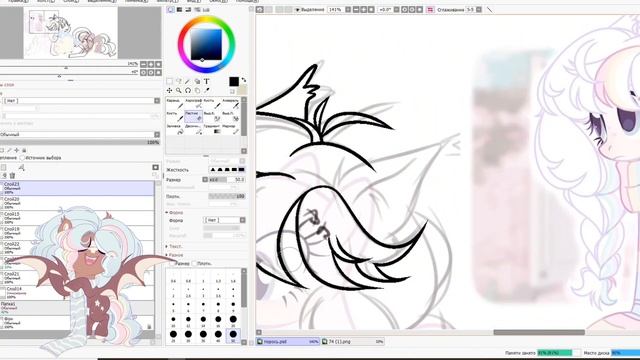This screenshot has width=640, height=360.
Task: Choose the Аэрограф airbrush tool
Action: tap(193, 103)
